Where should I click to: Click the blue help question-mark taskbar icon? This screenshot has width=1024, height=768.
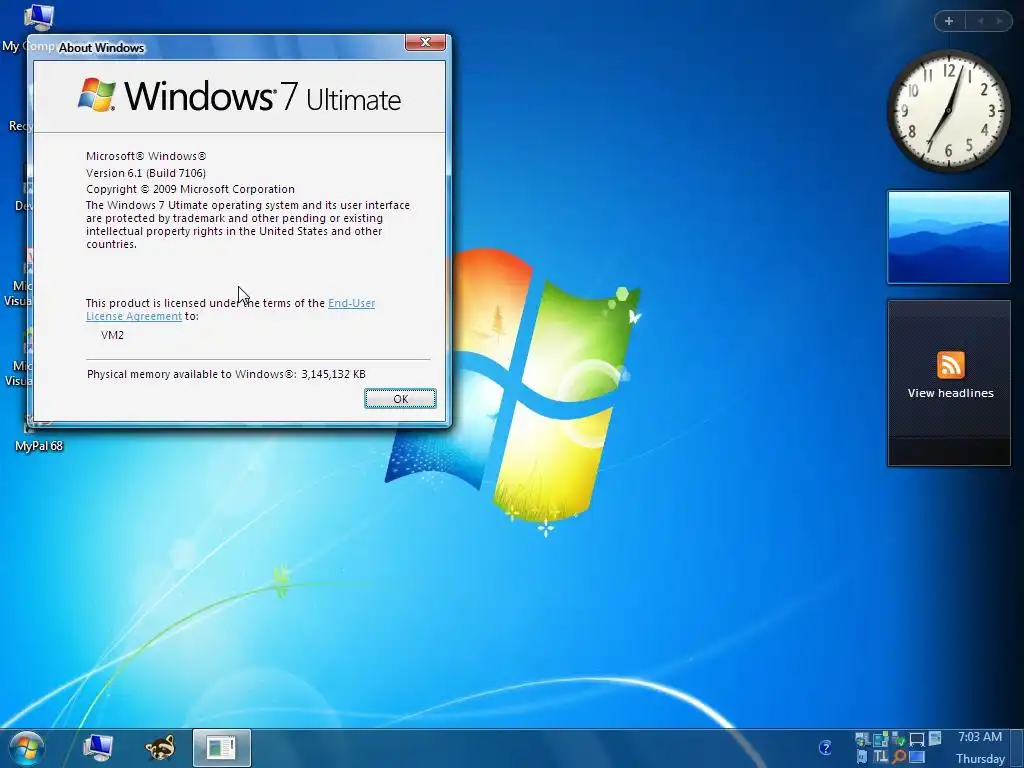coord(825,748)
